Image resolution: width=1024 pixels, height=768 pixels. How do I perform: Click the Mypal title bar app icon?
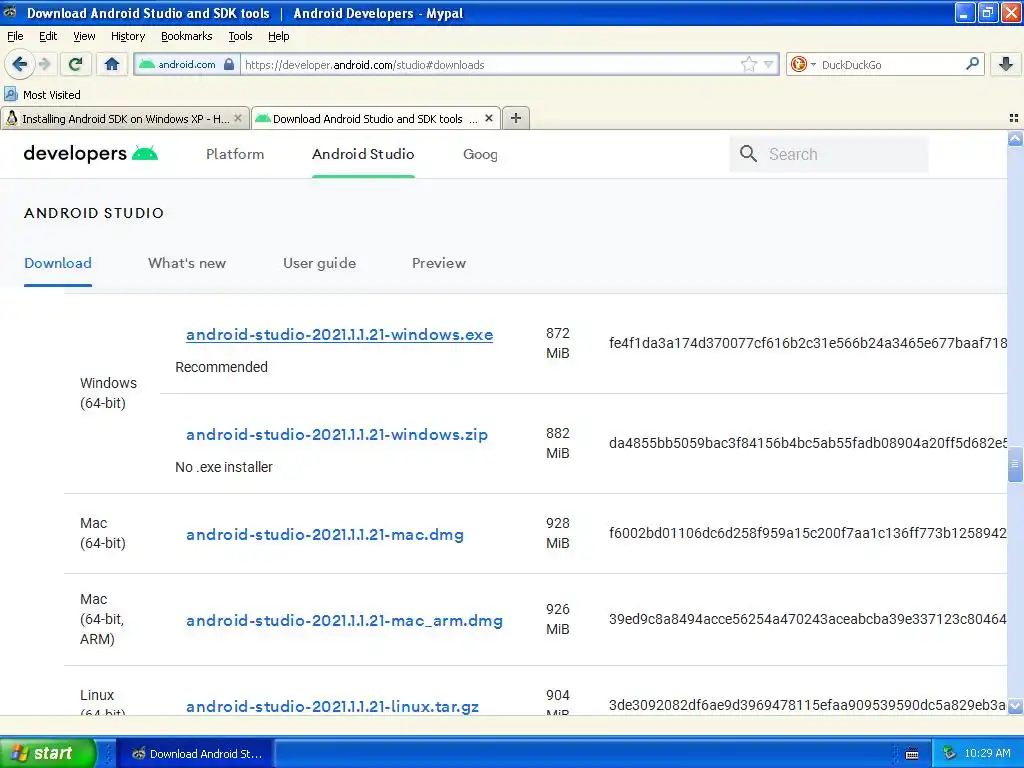(10, 12)
